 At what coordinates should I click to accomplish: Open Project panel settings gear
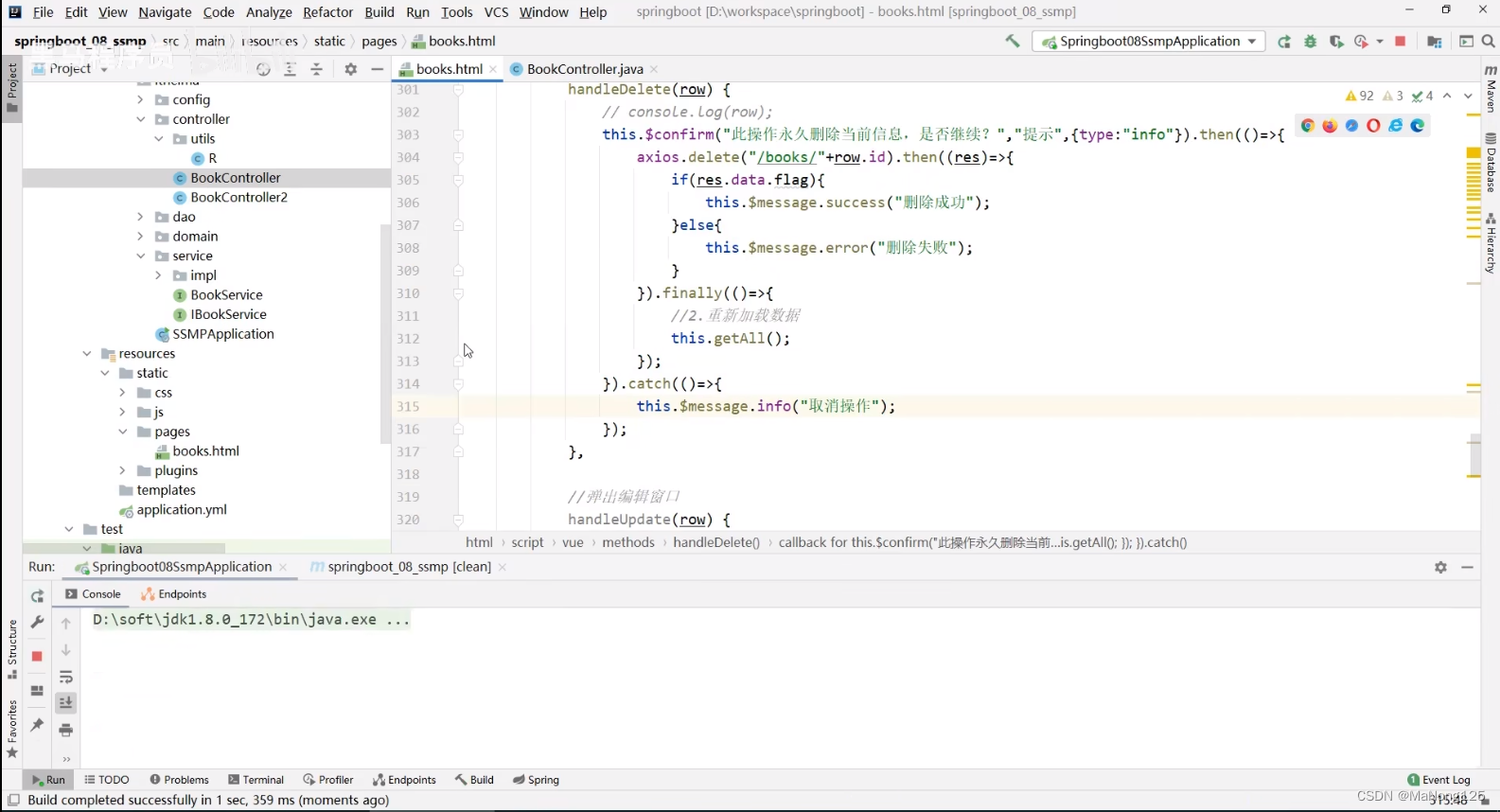click(x=350, y=69)
